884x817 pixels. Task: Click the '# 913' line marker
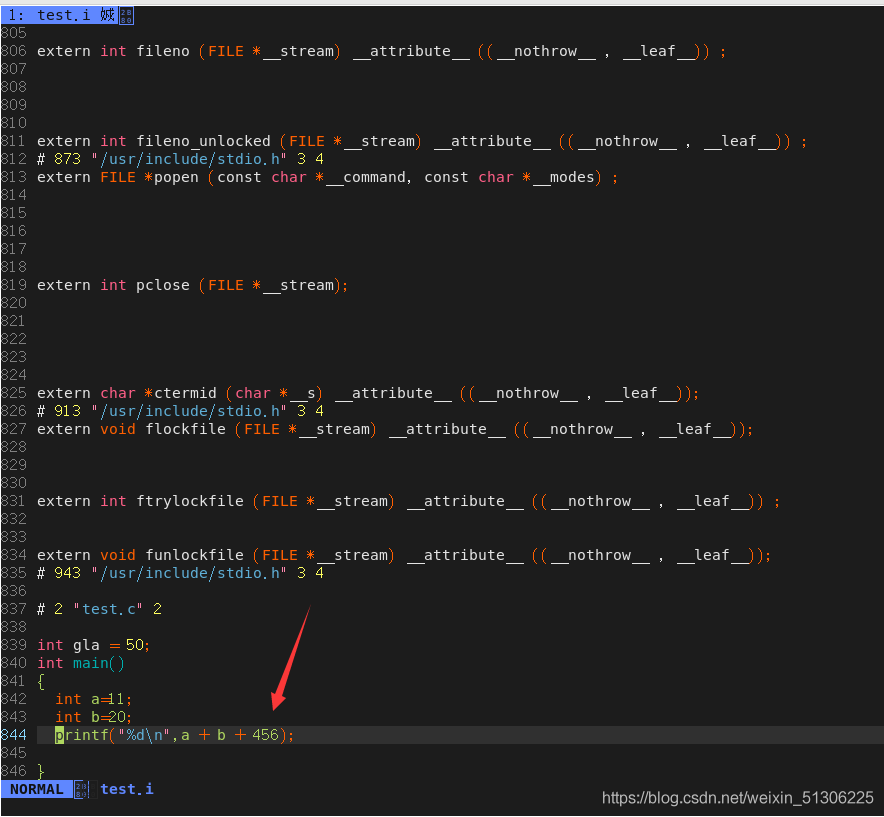pos(59,411)
